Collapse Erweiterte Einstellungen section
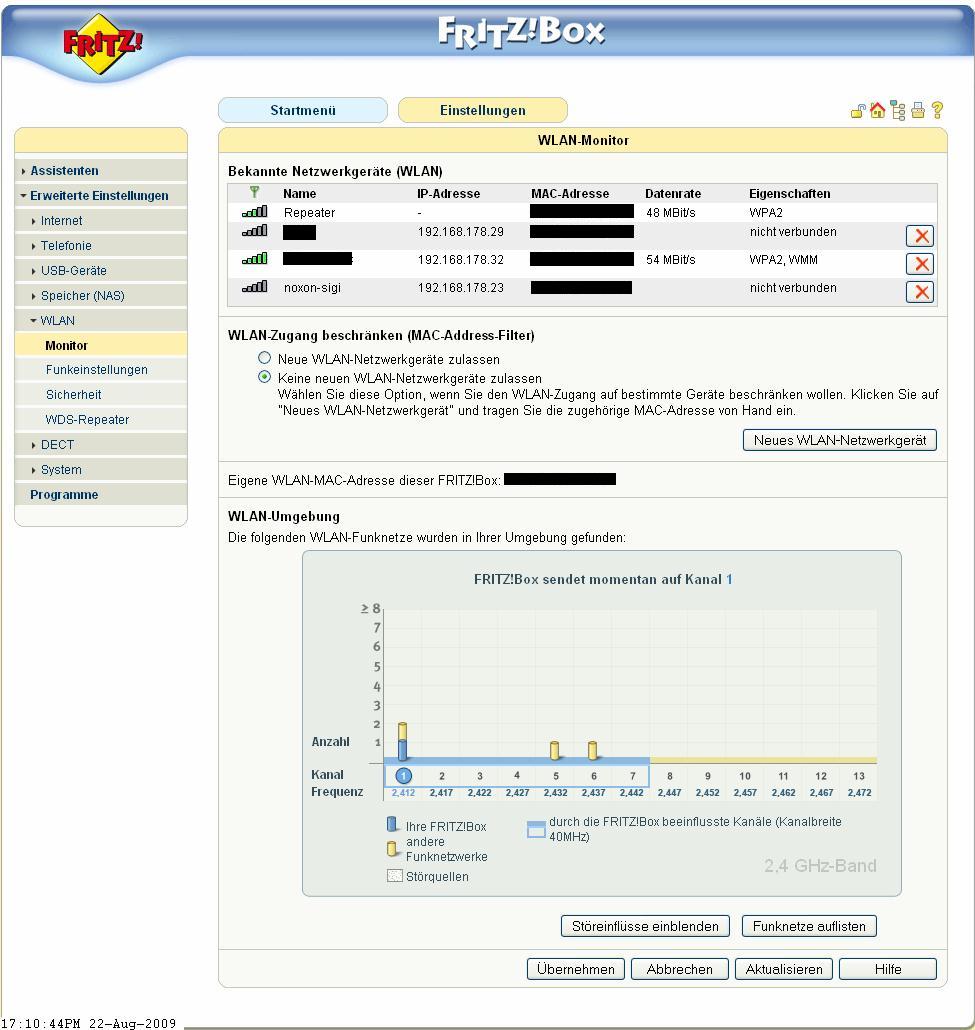This screenshot has height=1030, width=975. [x=99, y=196]
